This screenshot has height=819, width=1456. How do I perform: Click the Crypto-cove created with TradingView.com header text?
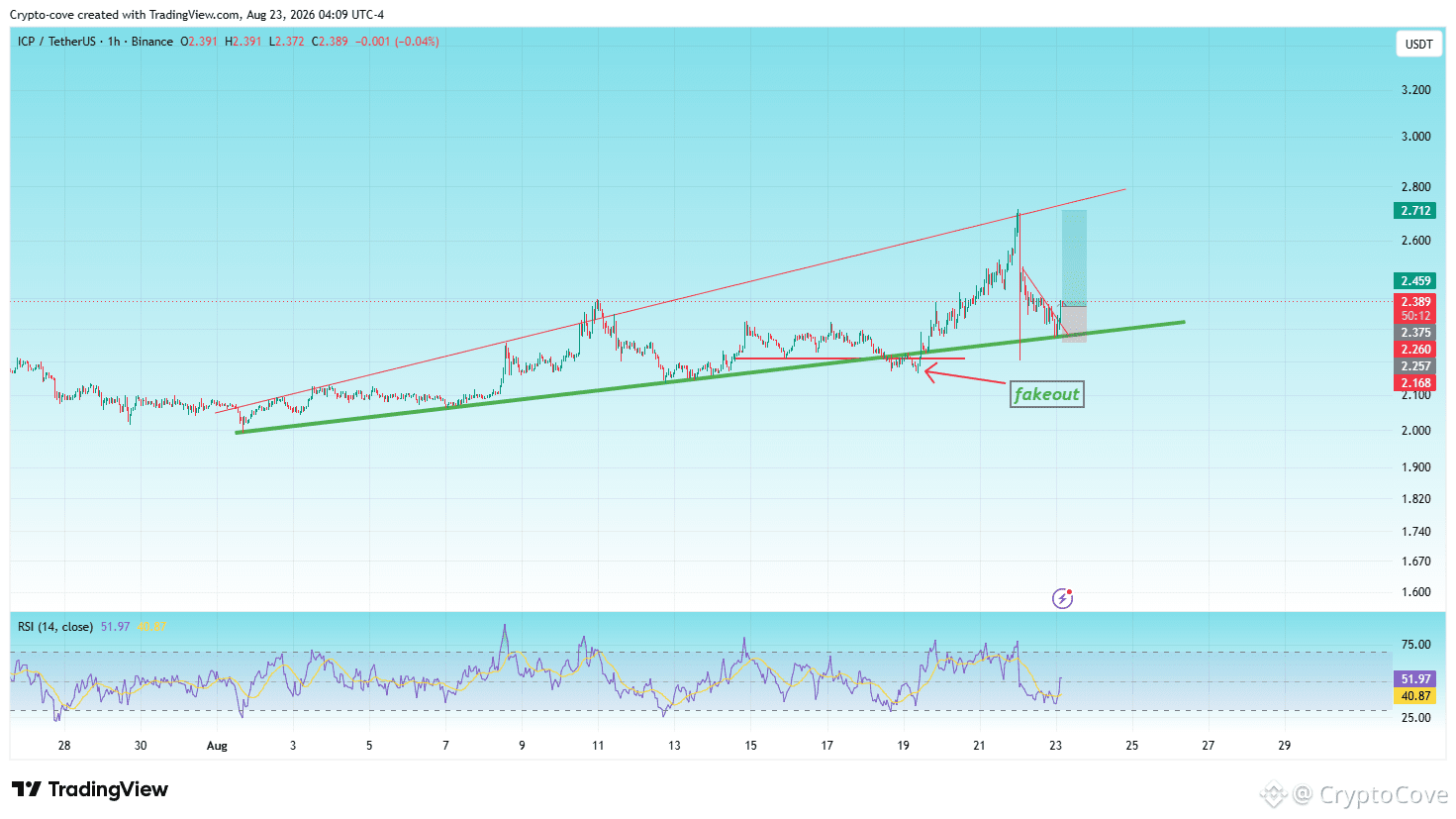(x=197, y=15)
